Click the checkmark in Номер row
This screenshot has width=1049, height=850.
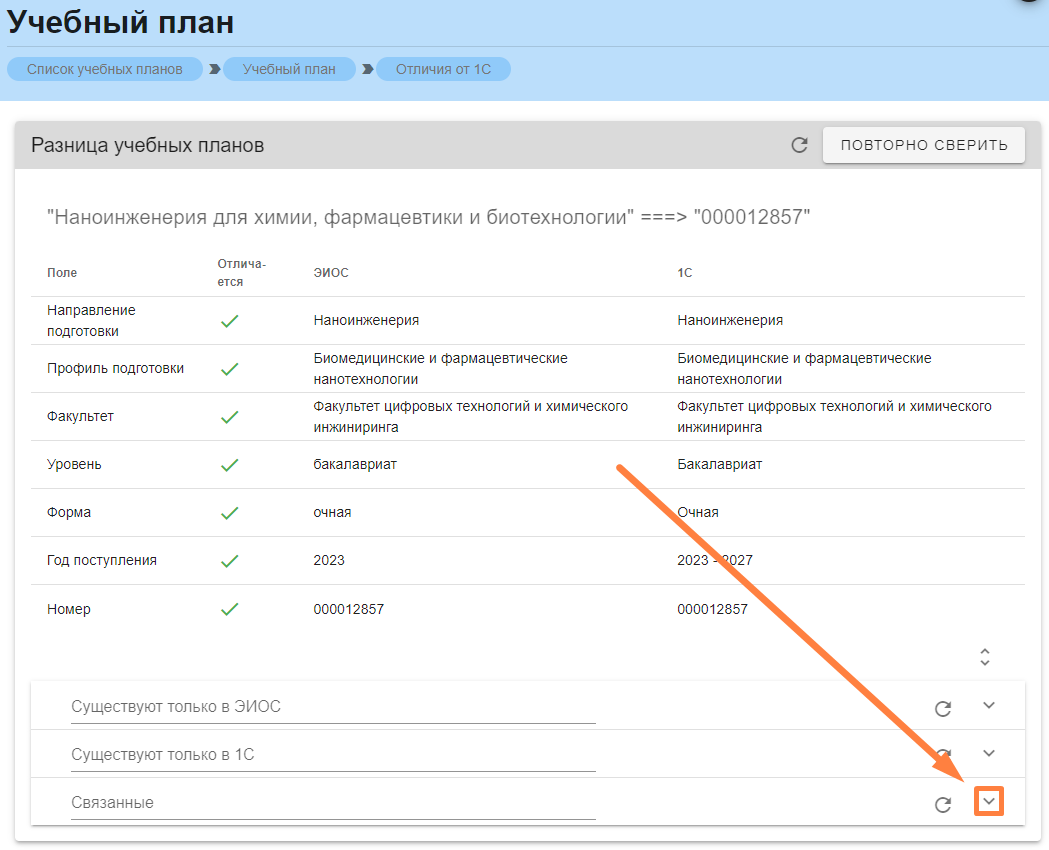pos(229,609)
